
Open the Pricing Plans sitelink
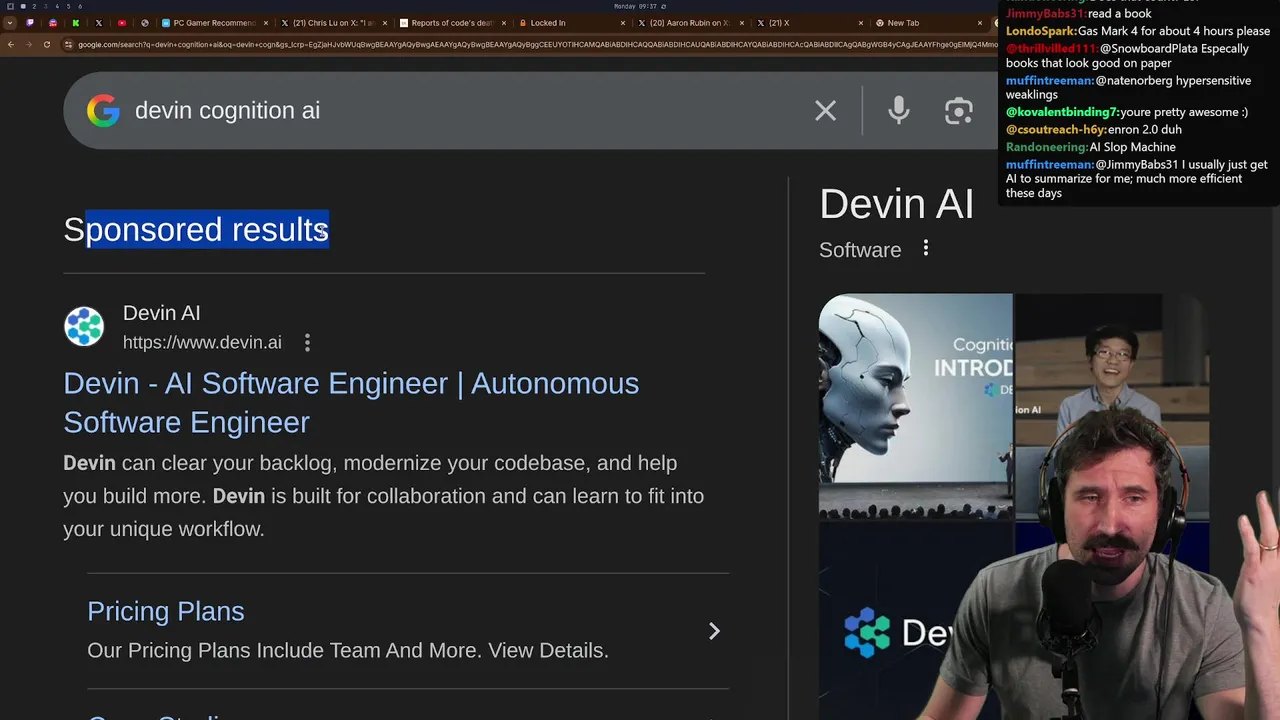[x=166, y=611]
